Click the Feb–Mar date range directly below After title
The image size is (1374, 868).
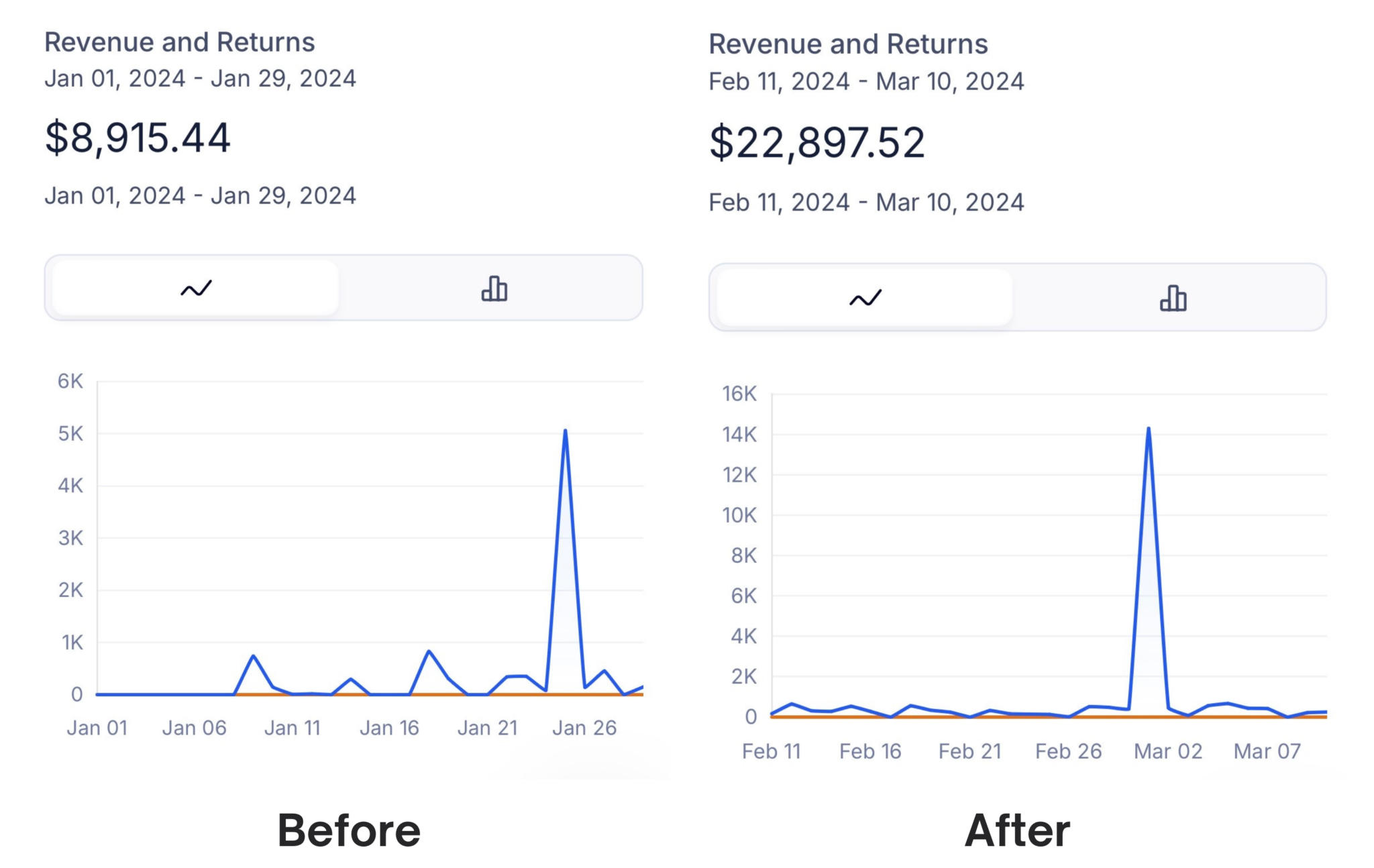click(866, 82)
